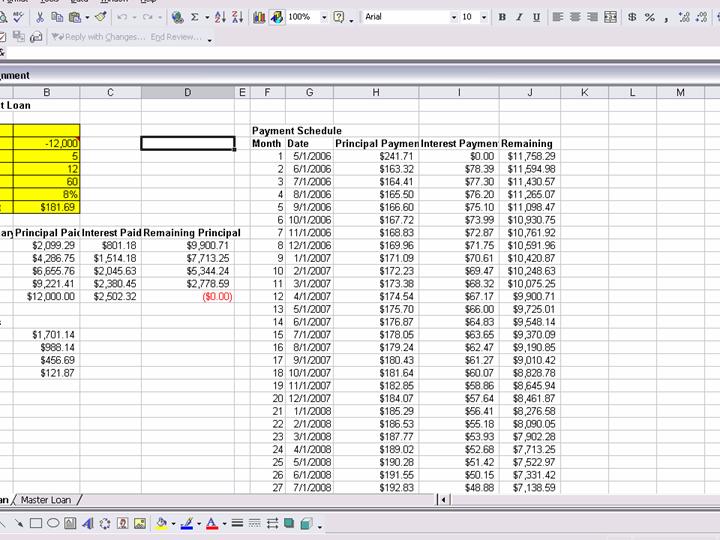Select the Oval drawing tool
The image size is (720, 540).
54,523
